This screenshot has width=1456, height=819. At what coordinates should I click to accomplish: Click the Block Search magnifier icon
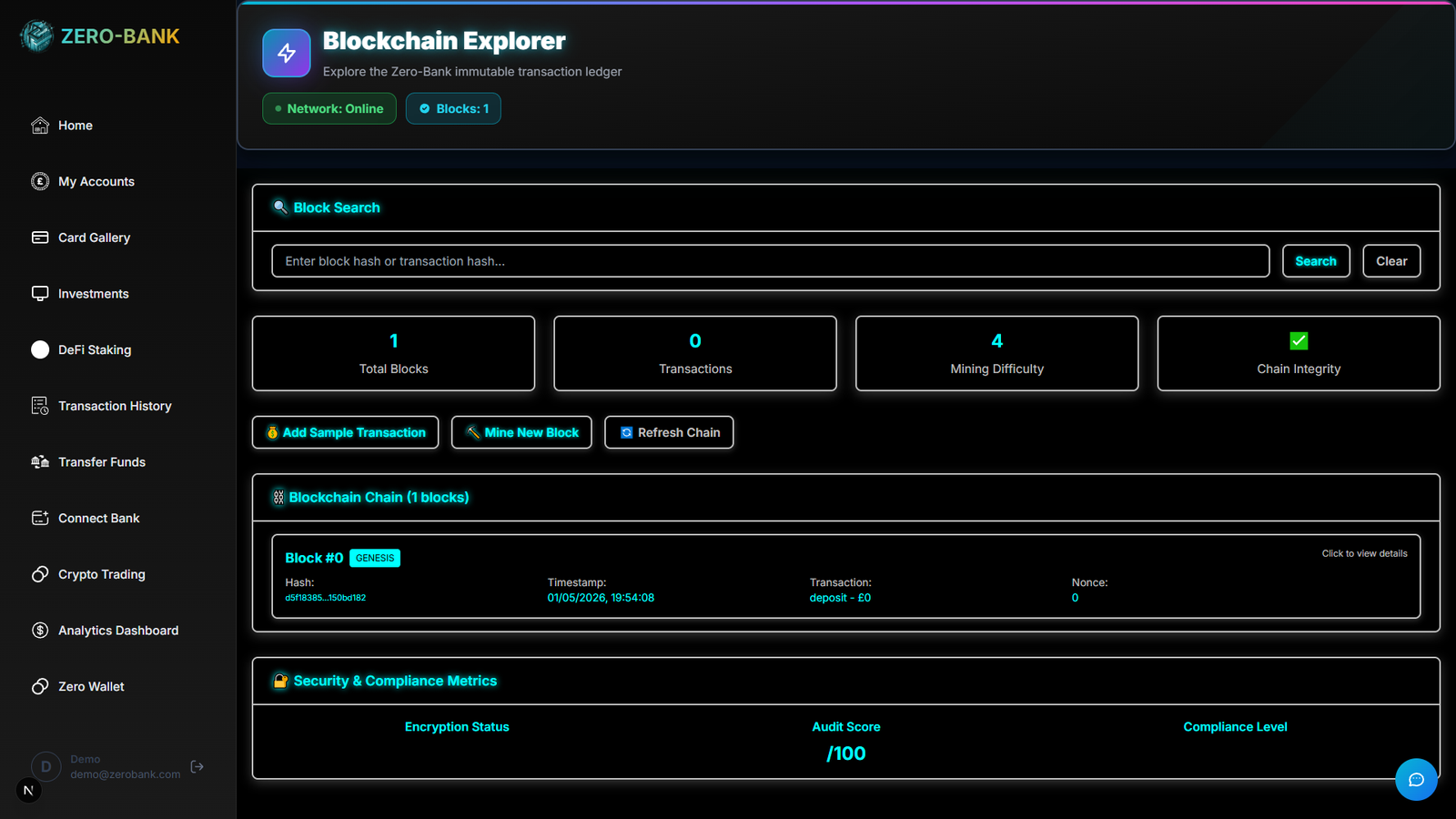pyautogui.click(x=280, y=207)
